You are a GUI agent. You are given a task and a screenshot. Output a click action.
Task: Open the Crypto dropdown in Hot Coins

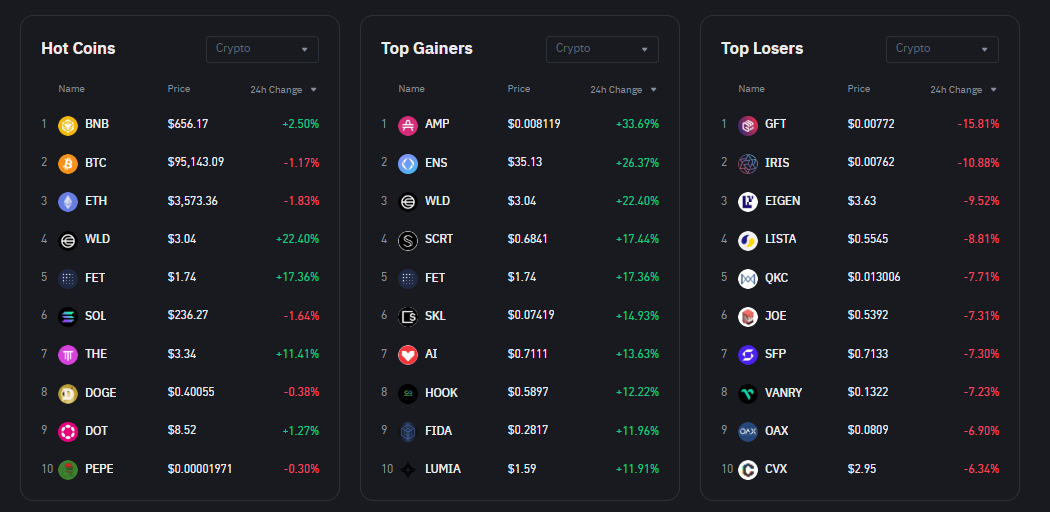click(x=262, y=49)
